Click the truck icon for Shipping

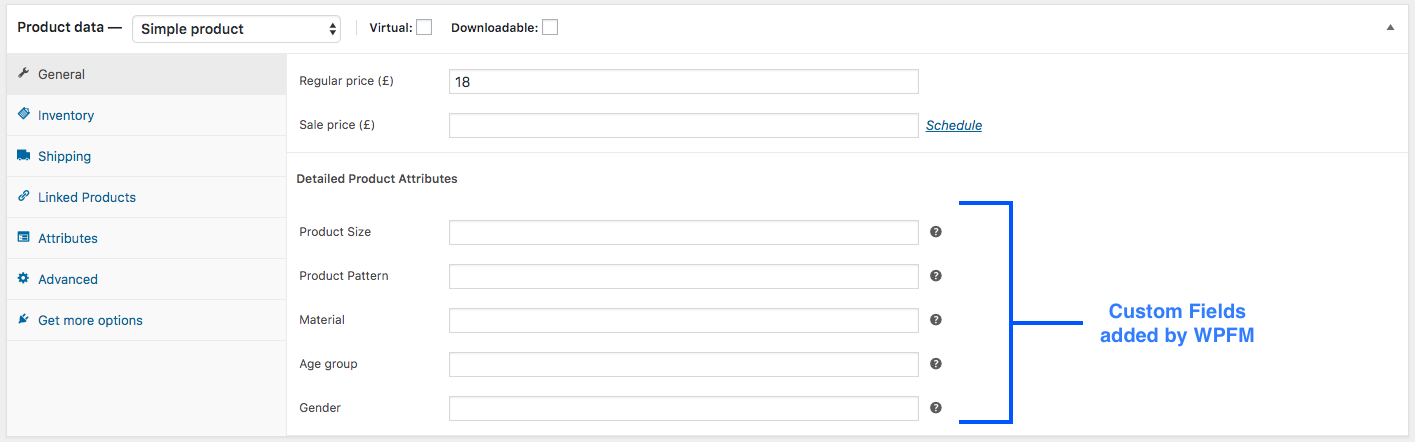tap(24, 156)
